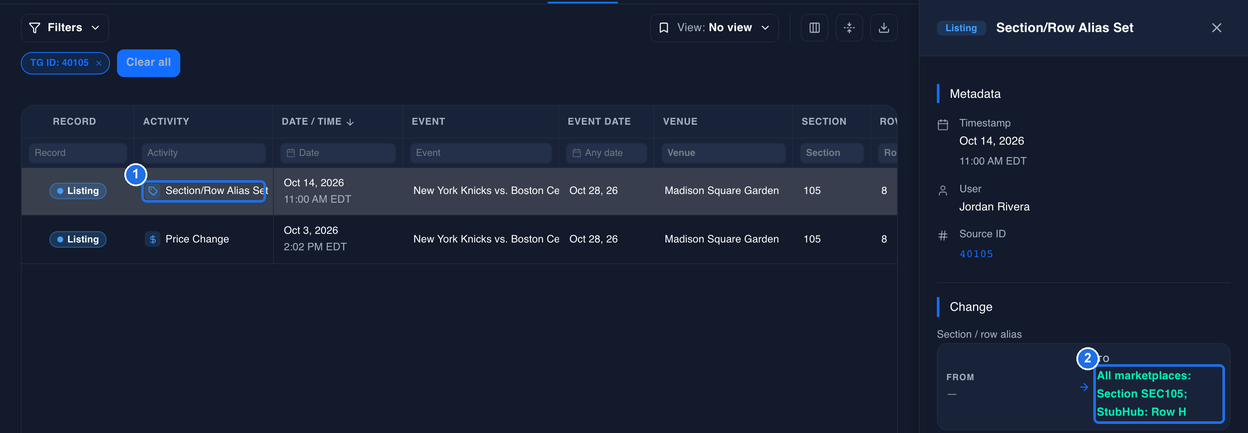Focus the Record filter input
This screenshot has height=433, width=1248.
(x=78, y=153)
